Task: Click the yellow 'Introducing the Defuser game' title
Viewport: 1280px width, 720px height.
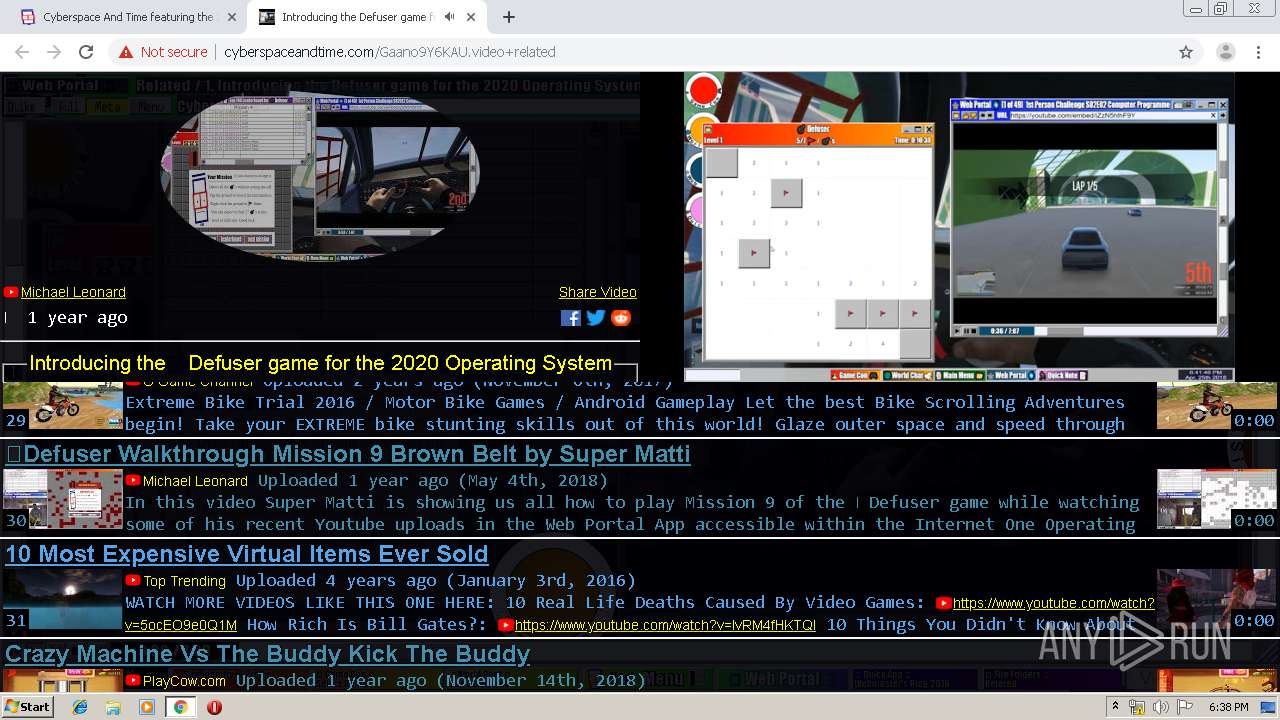Action: pyautogui.click(x=320, y=363)
